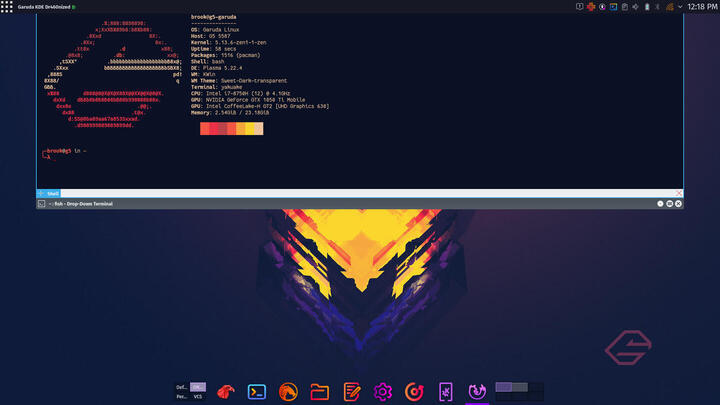Select the highlighted first desktop in pager
The image size is (720, 405).
(x=504, y=387)
